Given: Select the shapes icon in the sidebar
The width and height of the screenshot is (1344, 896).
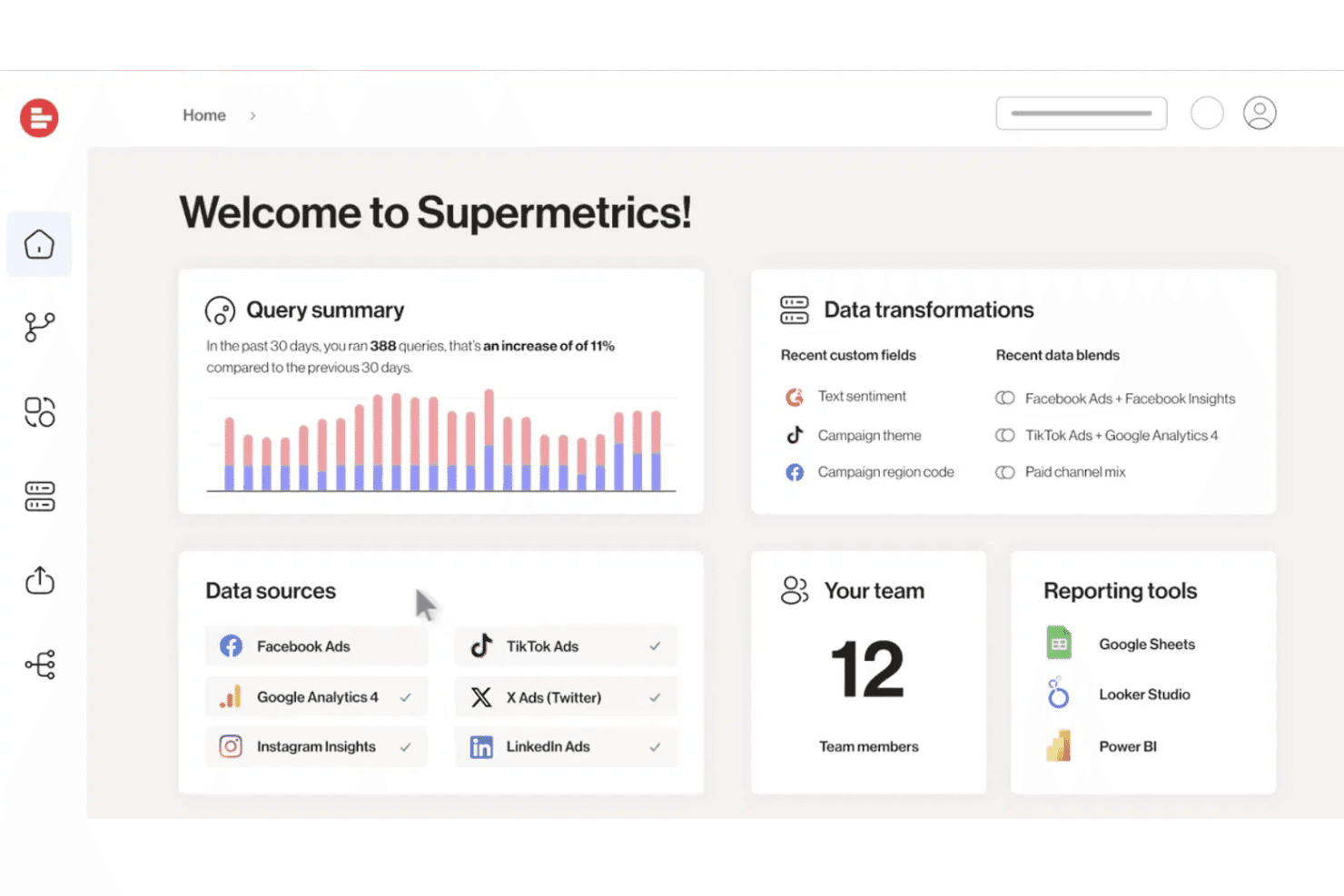Looking at the screenshot, I should point(39,412).
